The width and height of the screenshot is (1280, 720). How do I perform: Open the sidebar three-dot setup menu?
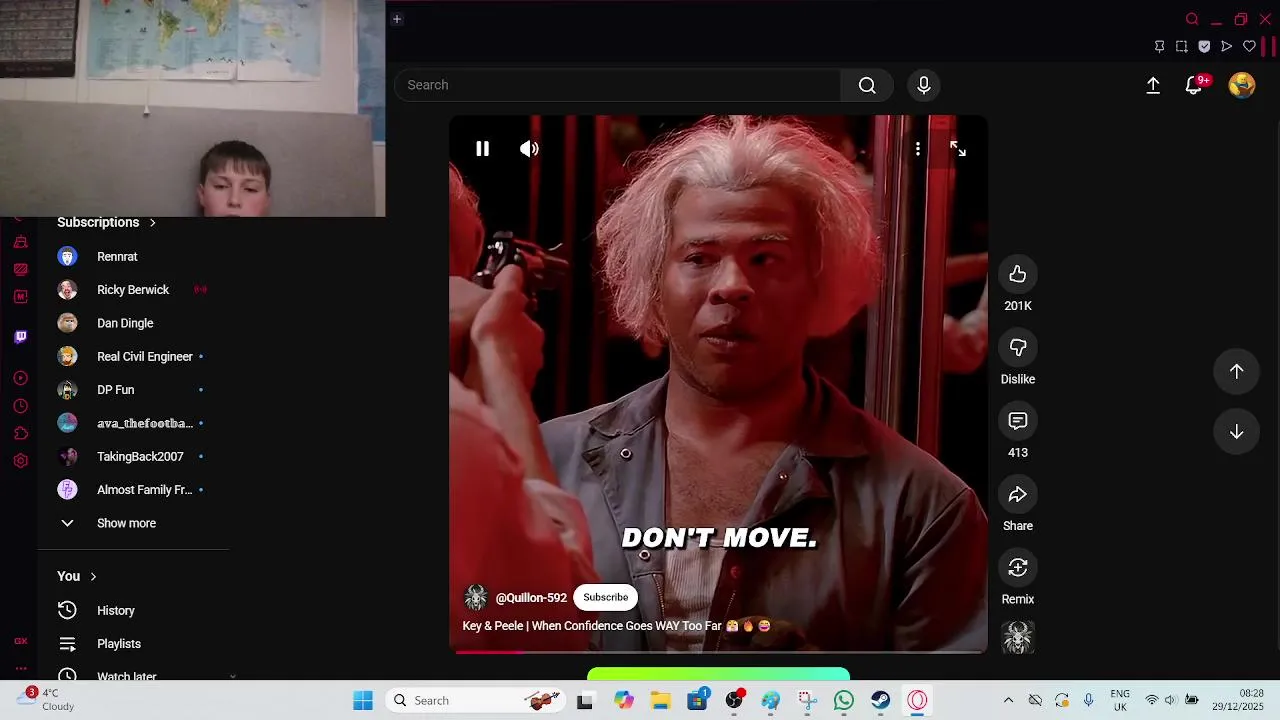[20, 669]
